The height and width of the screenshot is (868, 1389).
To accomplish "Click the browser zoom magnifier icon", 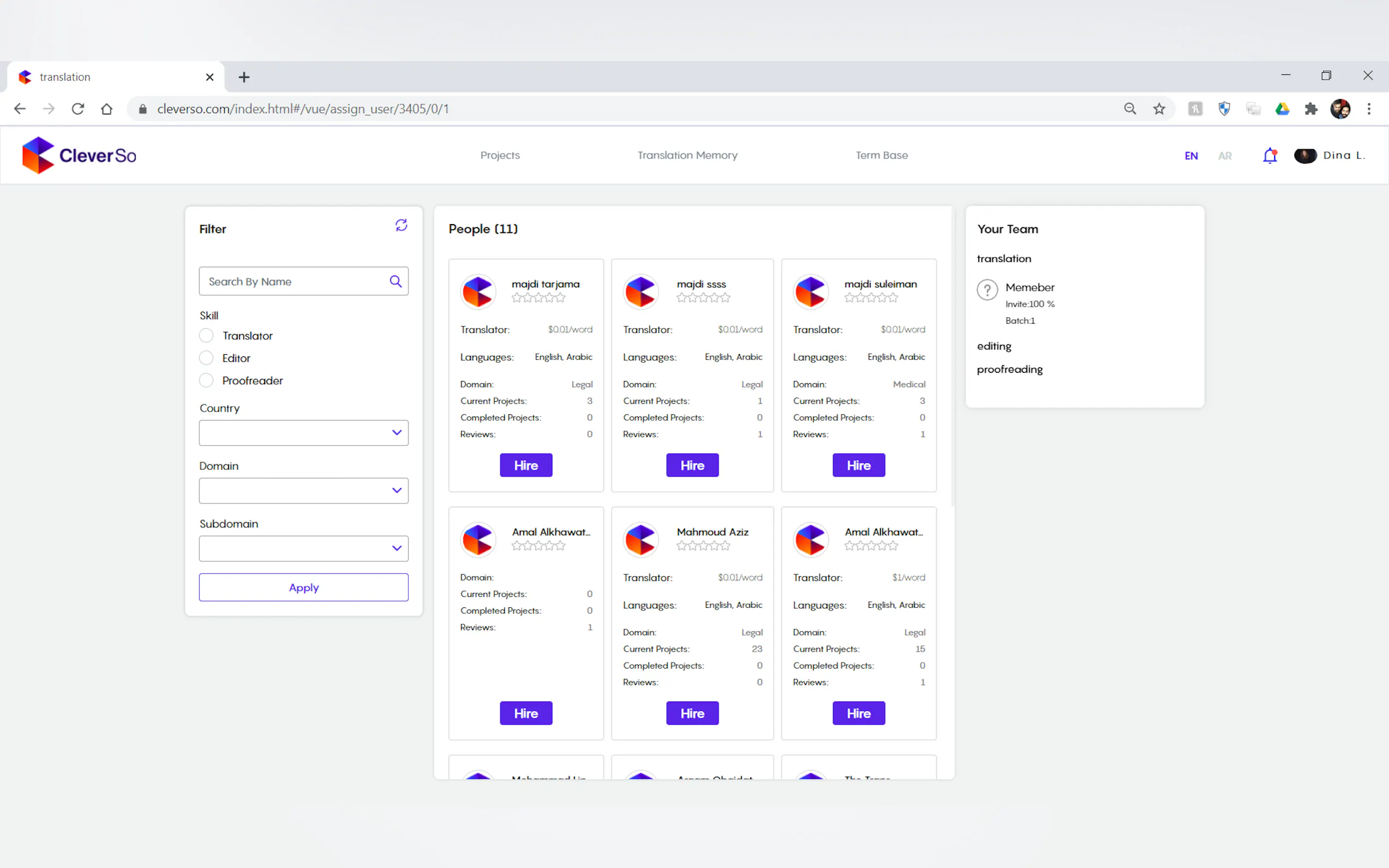I will (1129, 109).
